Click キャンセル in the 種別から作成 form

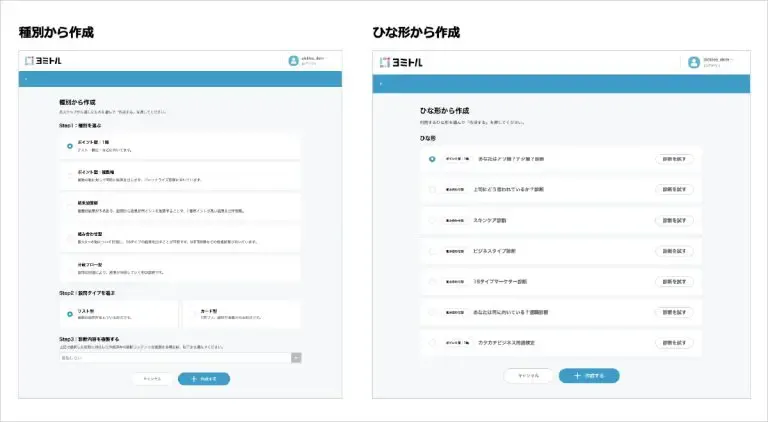click(x=152, y=379)
